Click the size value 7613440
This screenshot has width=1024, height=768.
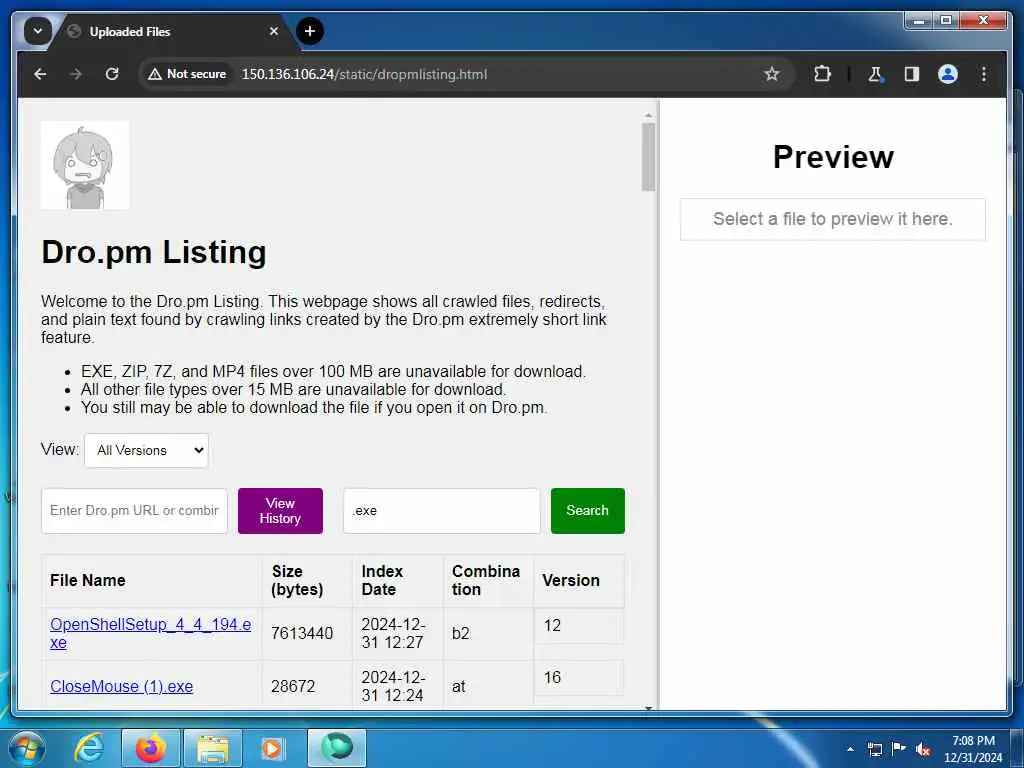302,633
